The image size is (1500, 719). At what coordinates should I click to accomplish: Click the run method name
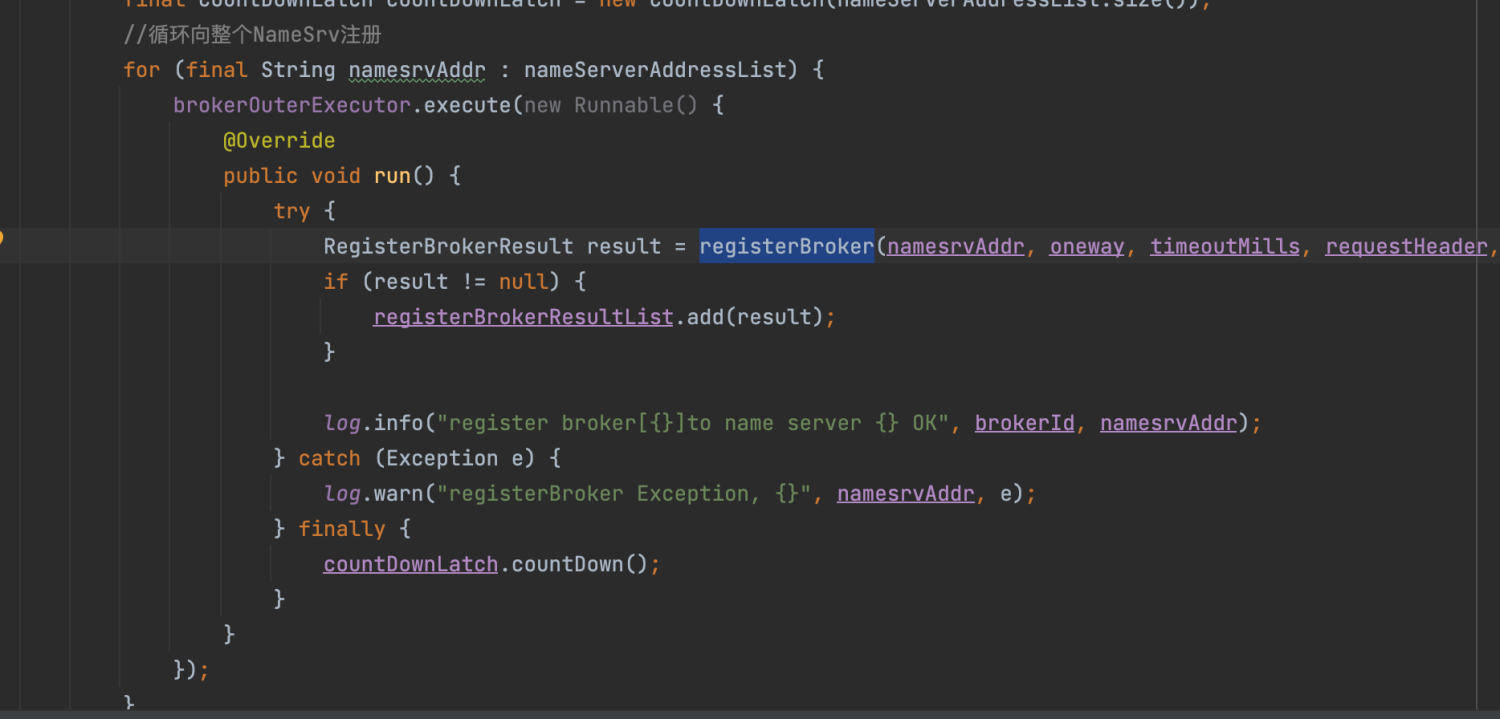[392, 176]
